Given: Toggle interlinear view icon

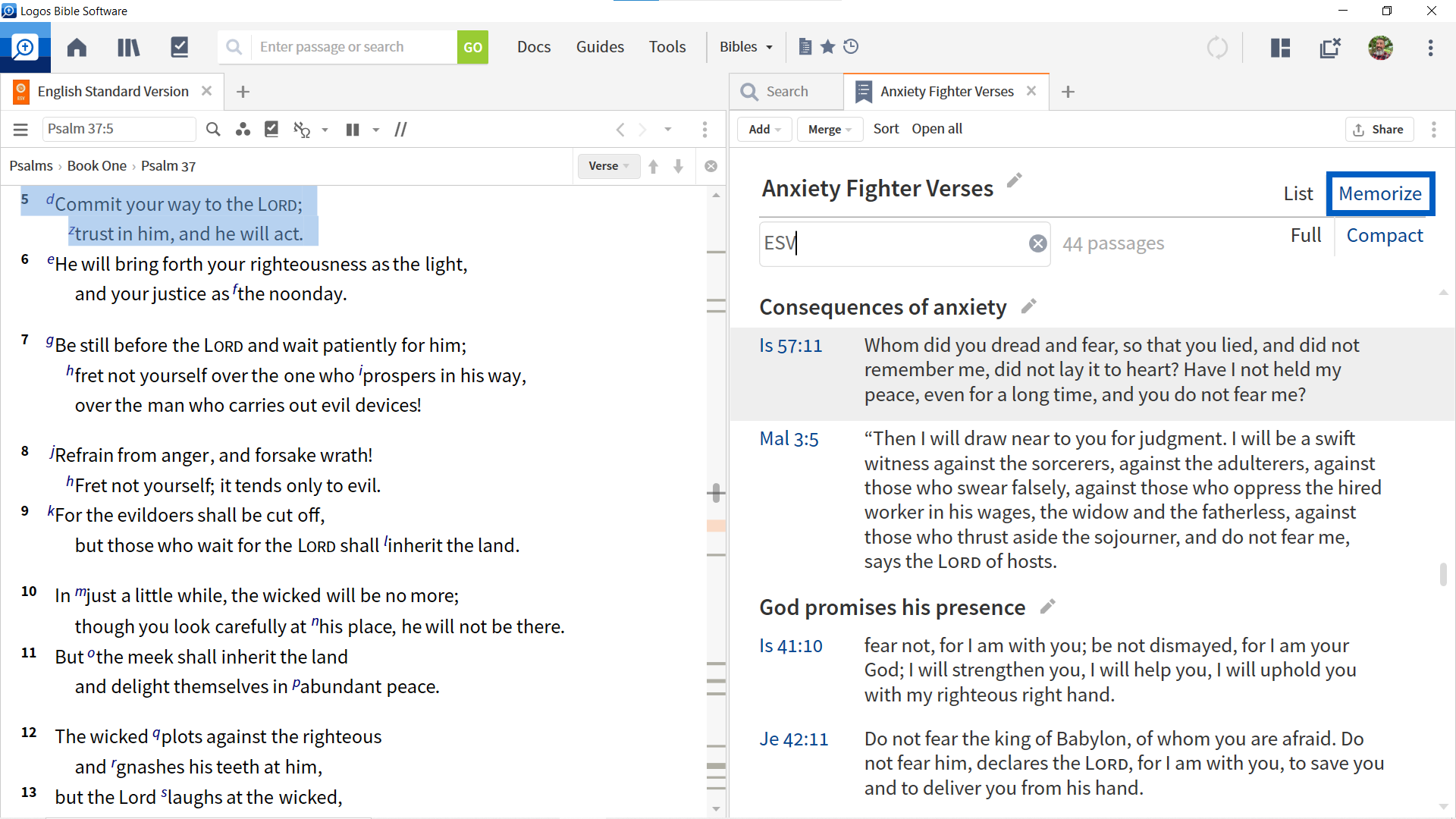Looking at the screenshot, I should 302,130.
